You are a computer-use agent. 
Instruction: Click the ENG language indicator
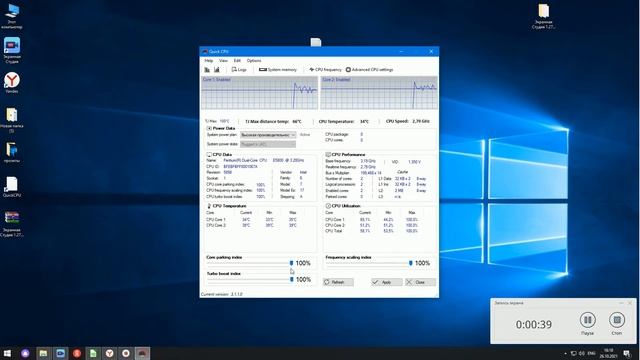coord(591,353)
